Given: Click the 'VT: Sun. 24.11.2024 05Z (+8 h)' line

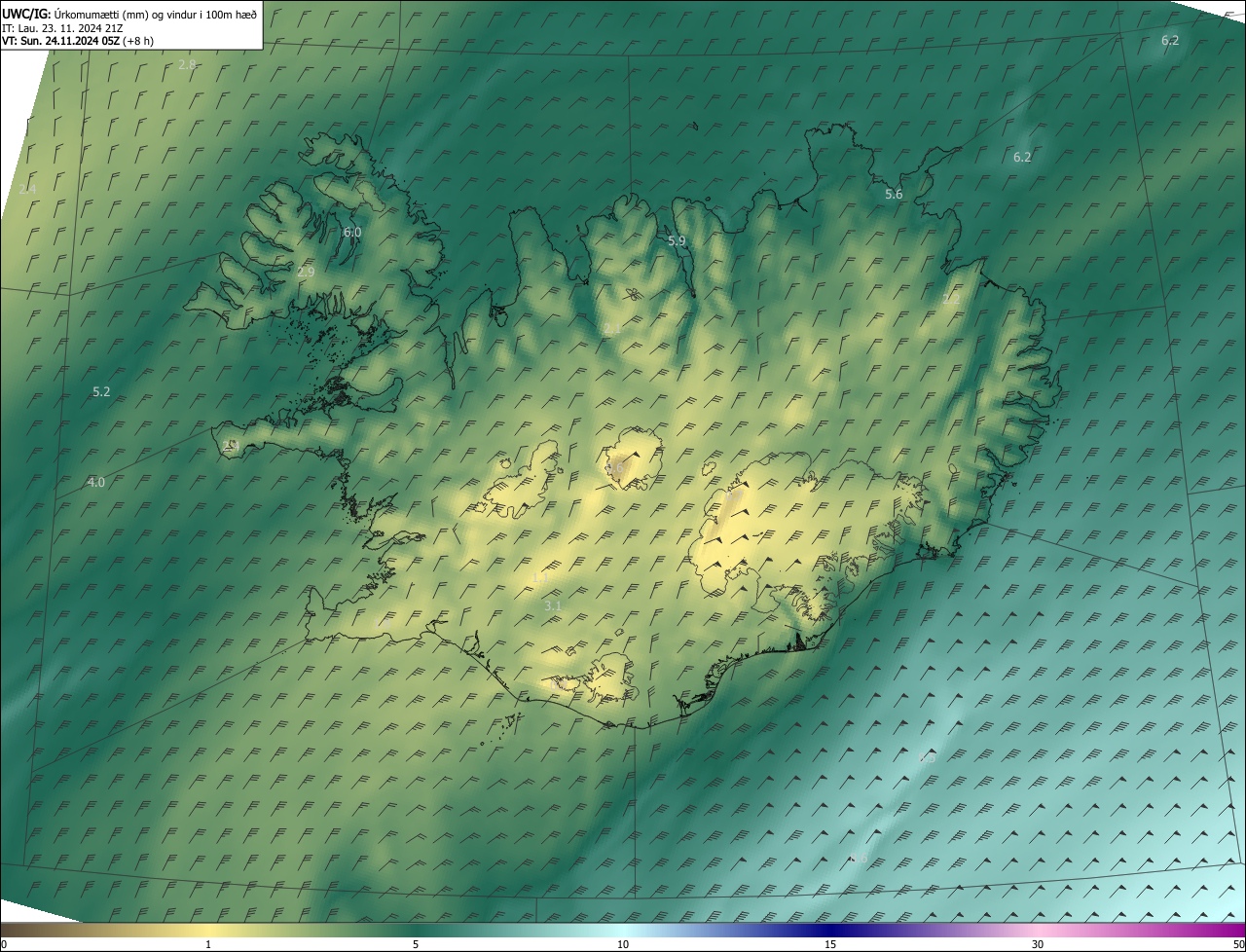Looking at the screenshot, I should [x=78, y=41].
